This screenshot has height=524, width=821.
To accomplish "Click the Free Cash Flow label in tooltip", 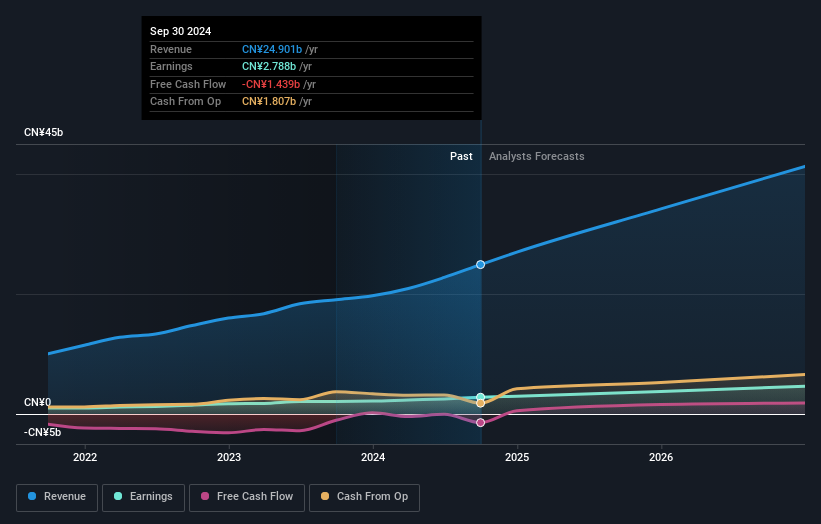I will 188,84.
